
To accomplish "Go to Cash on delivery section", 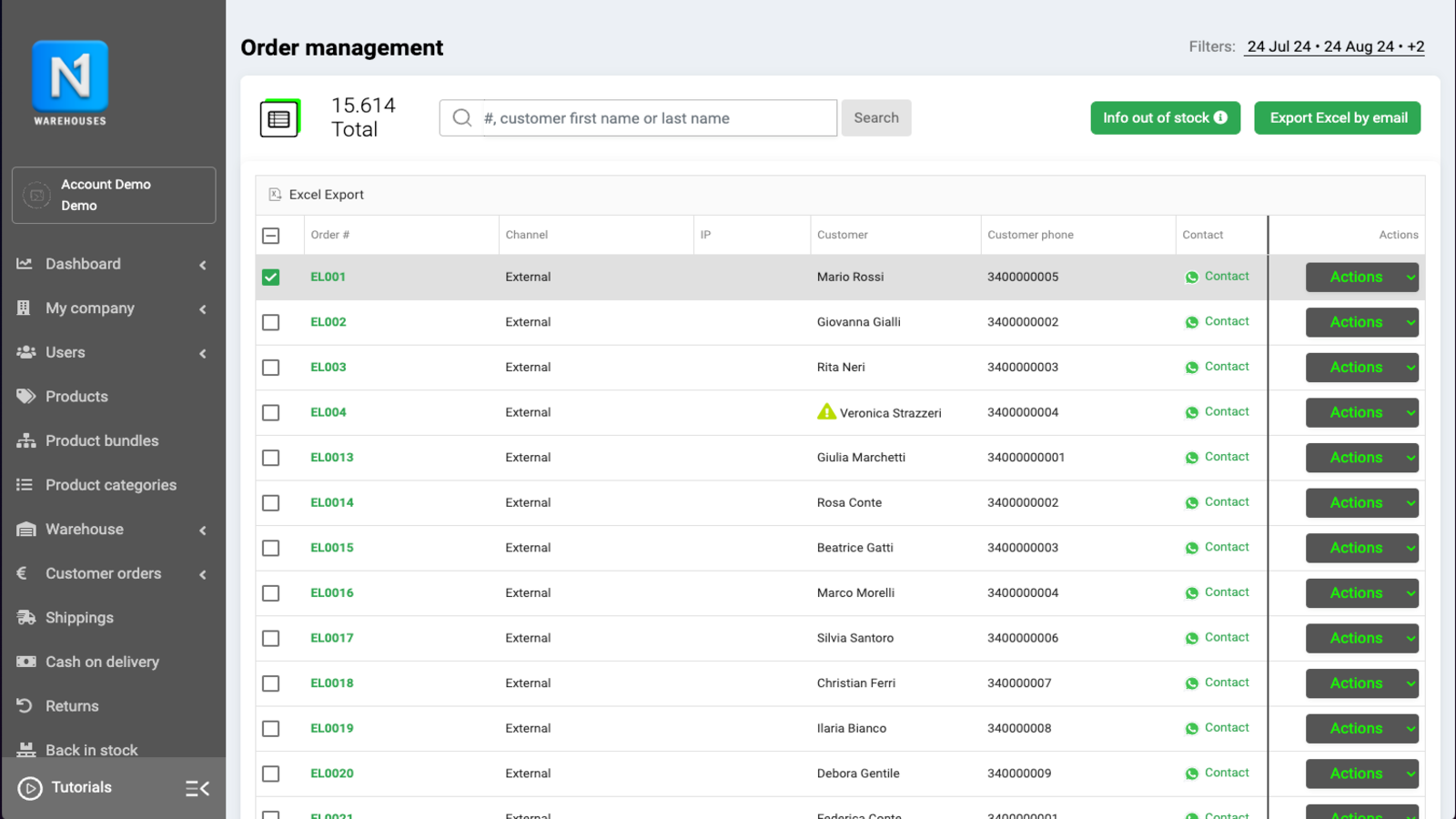I will tap(102, 662).
